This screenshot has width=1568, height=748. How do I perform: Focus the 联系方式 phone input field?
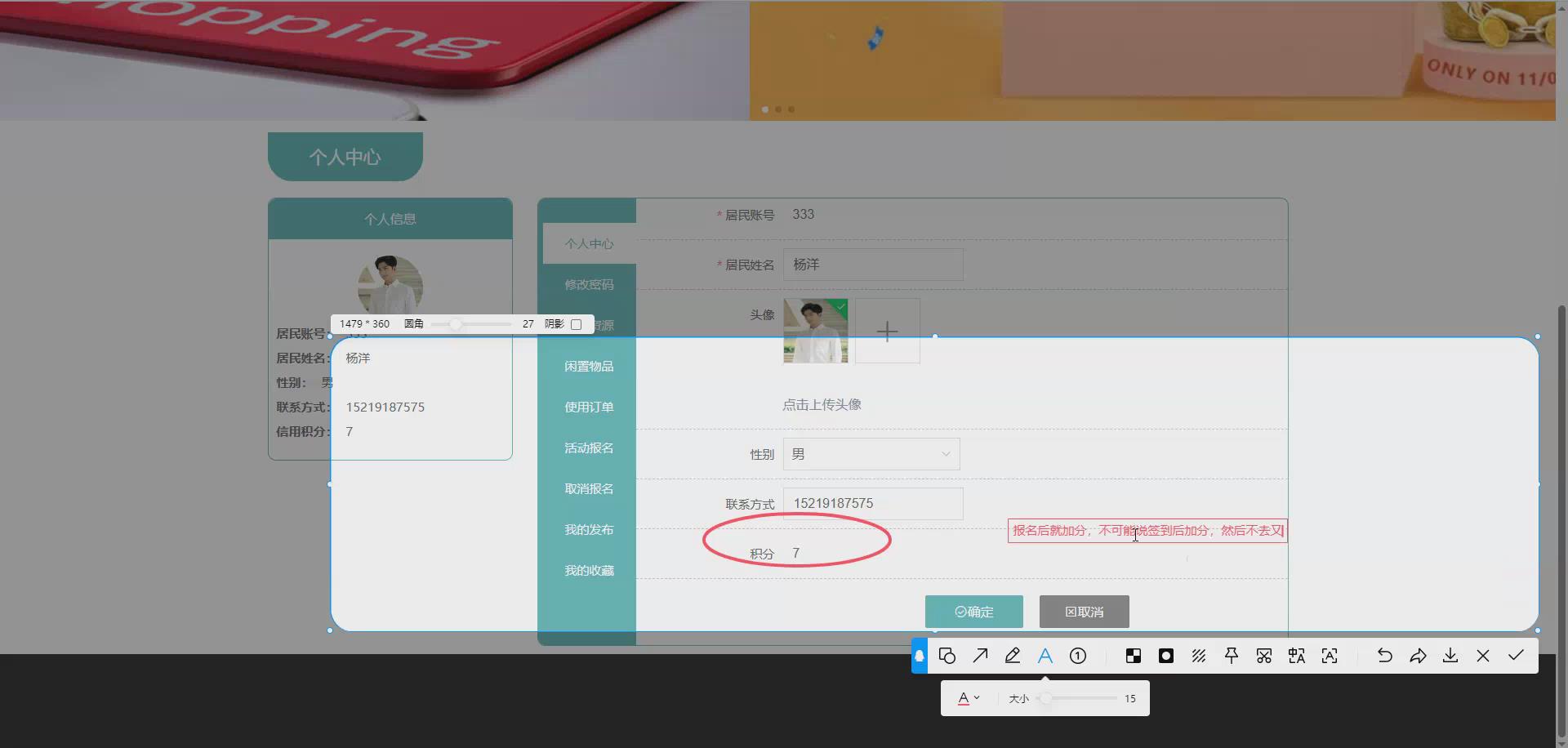[x=873, y=504]
